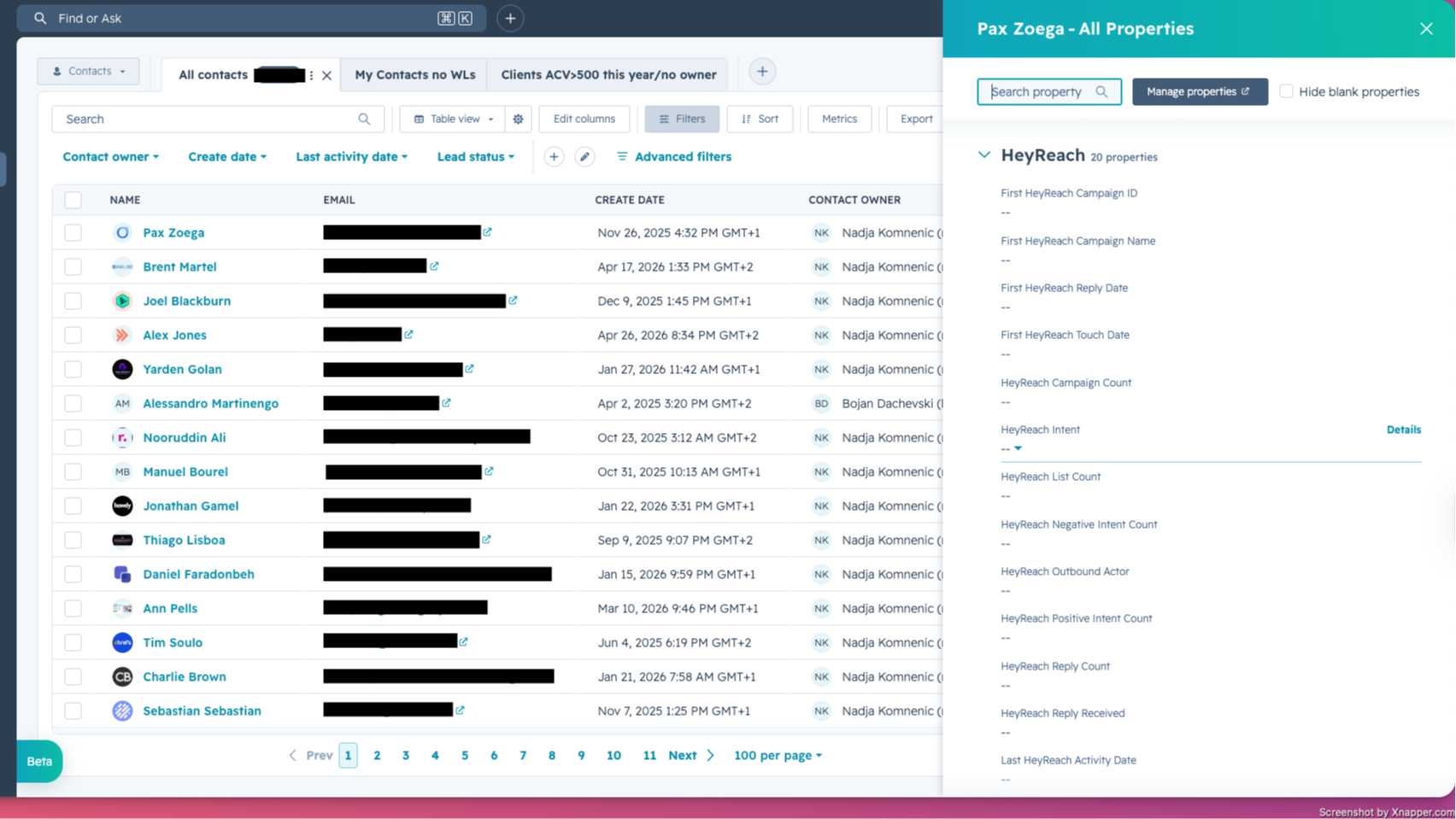Check the Jonathan Gamel row checkbox
This screenshot has height=819, width=1456.
(x=73, y=506)
